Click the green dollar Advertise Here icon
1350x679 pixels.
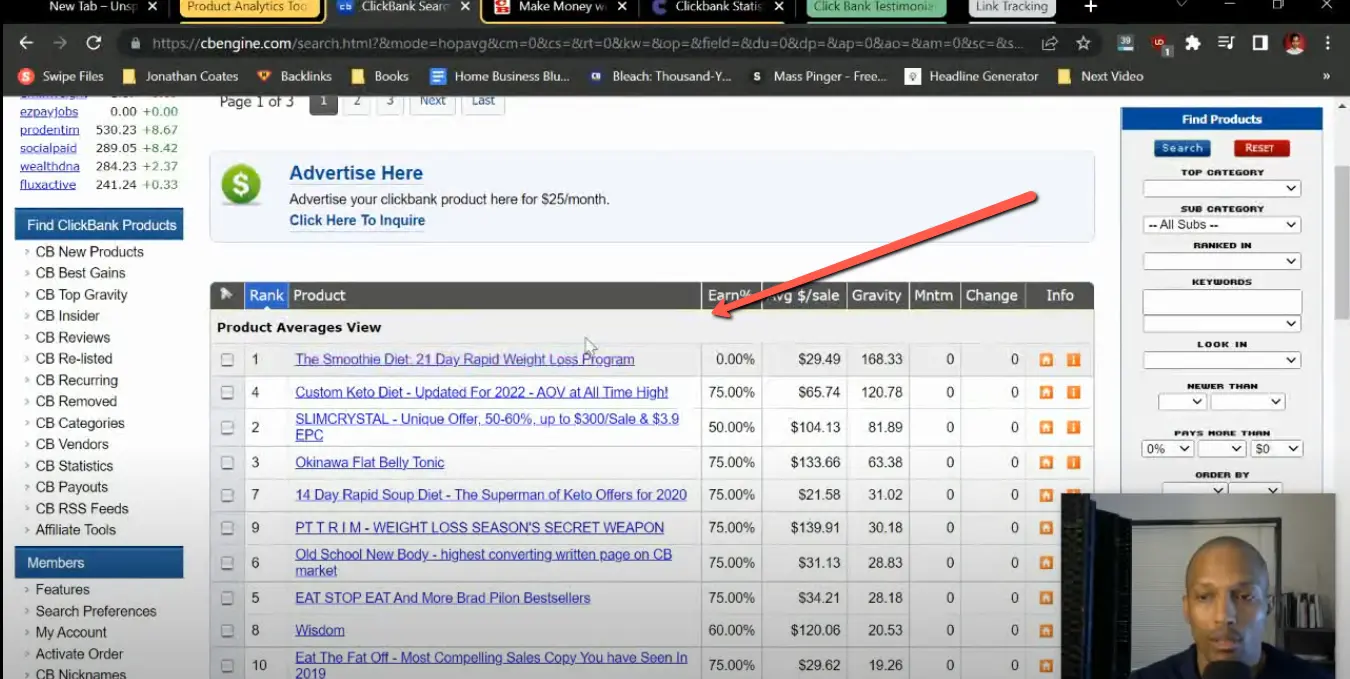point(240,186)
